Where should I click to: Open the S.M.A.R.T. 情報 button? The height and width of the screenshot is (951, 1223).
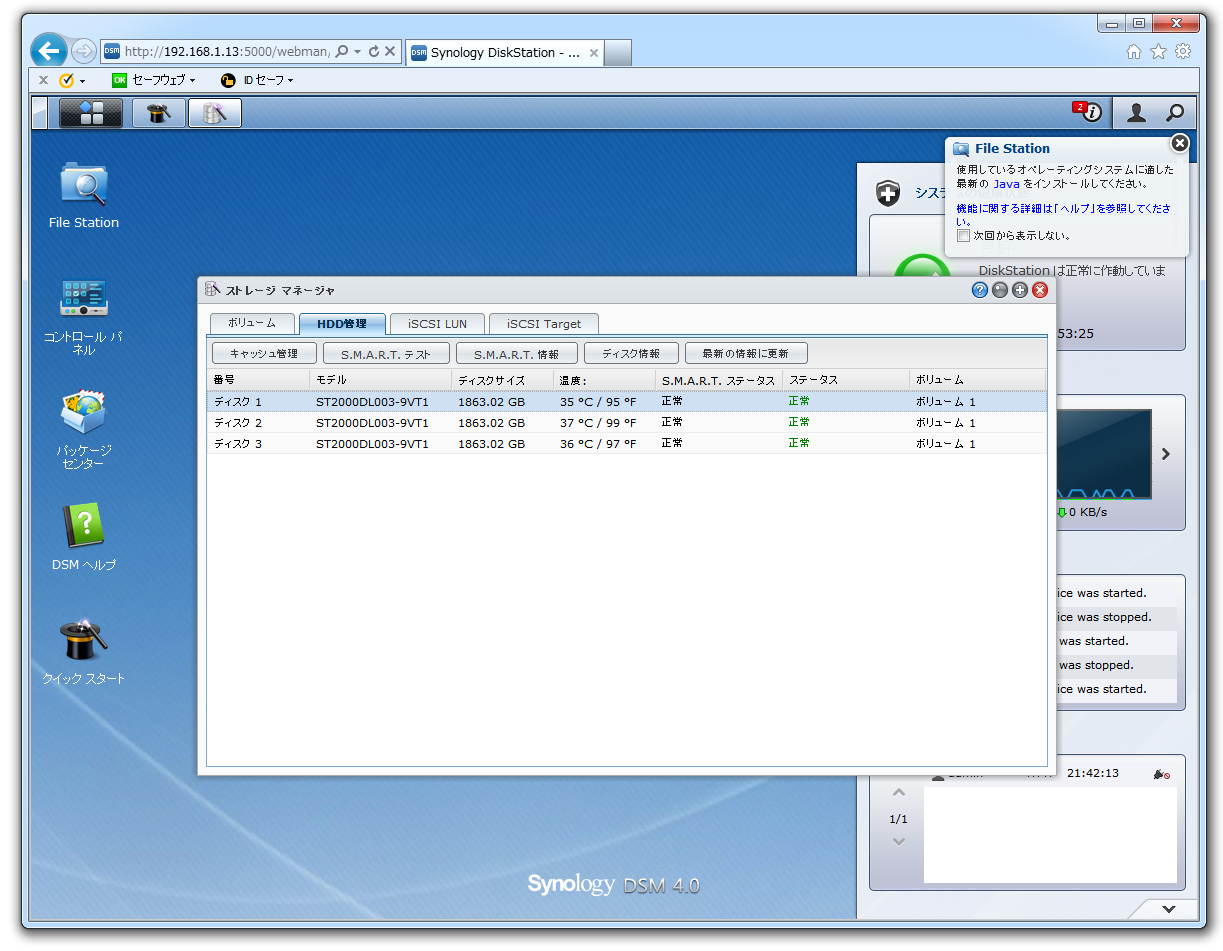pyautogui.click(x=516, y=353)
